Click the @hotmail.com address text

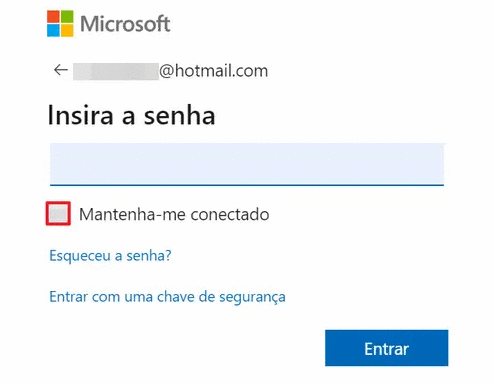213,71
